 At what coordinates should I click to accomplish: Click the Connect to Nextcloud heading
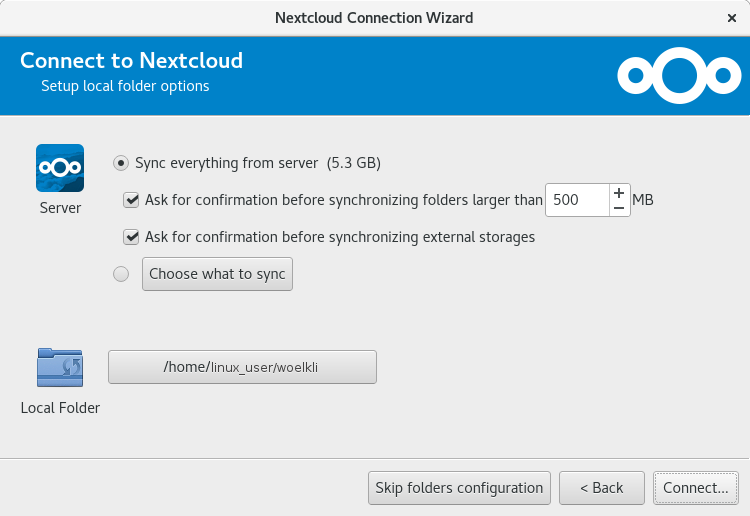[x=132, y=61]
